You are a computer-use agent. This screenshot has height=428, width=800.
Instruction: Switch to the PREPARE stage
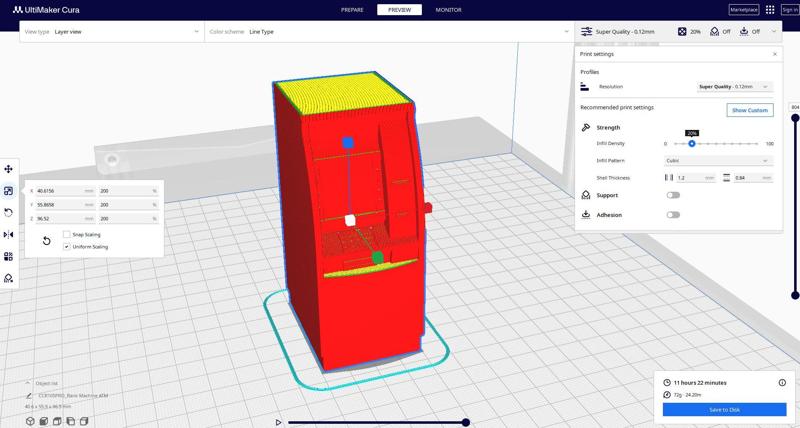(x=352, y=10)
